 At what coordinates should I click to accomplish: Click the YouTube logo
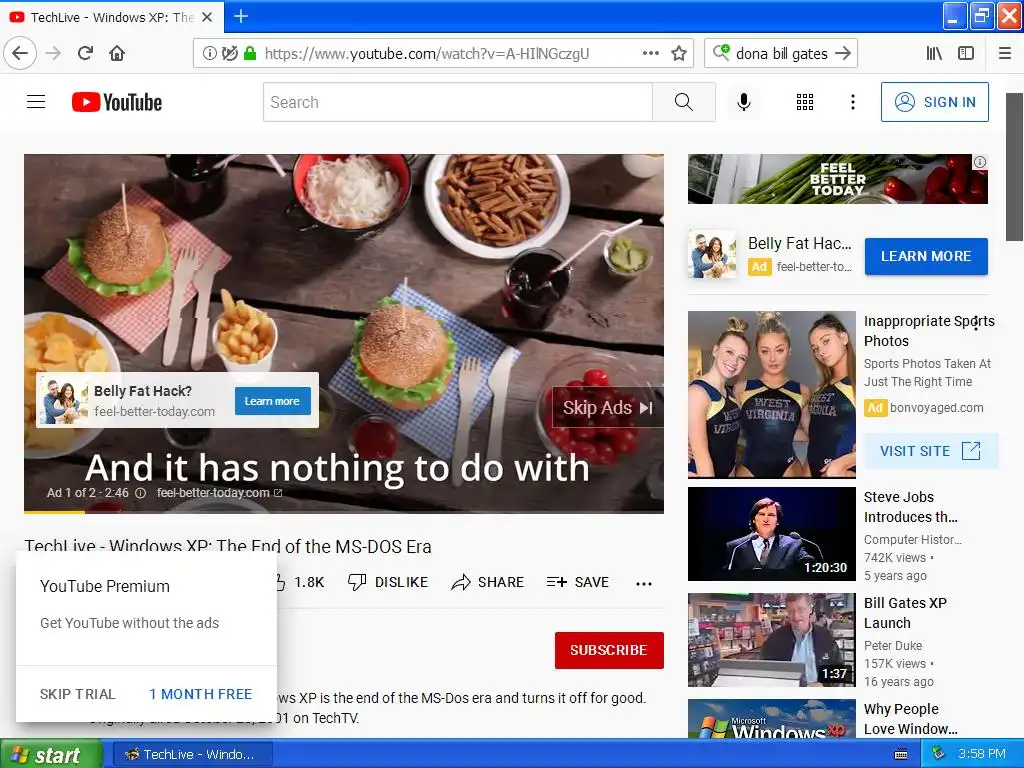point(117,102)
